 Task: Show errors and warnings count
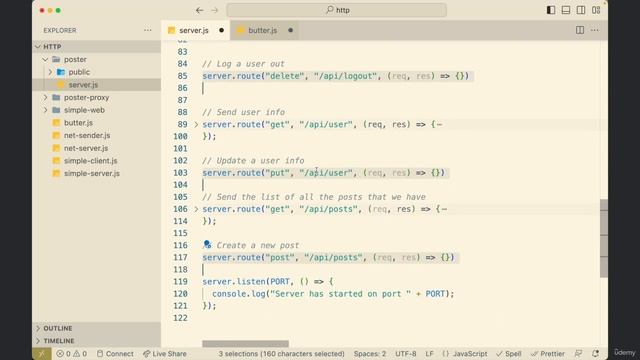coord(71,353)
